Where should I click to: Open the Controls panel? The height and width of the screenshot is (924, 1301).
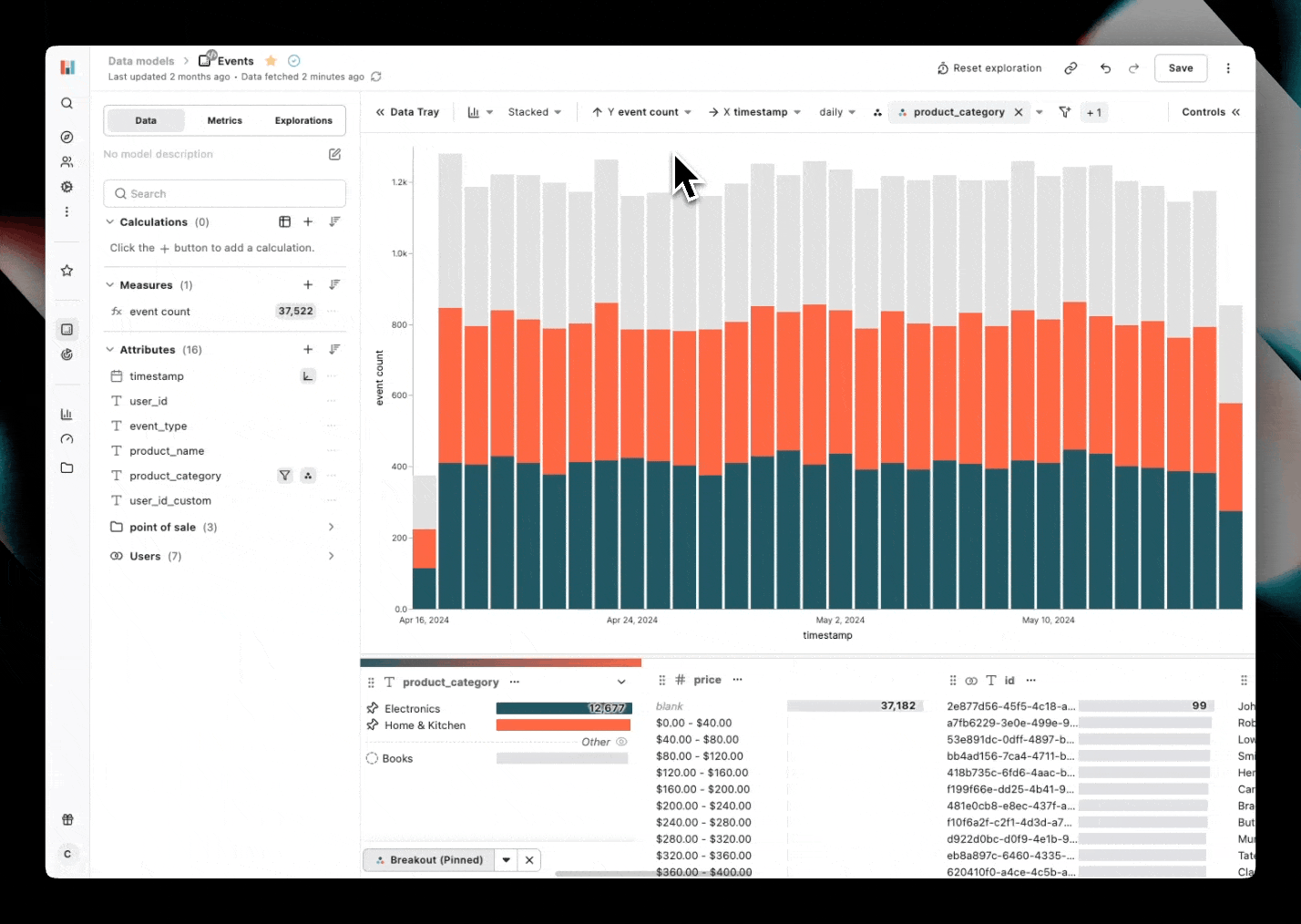click(1211, 112)
